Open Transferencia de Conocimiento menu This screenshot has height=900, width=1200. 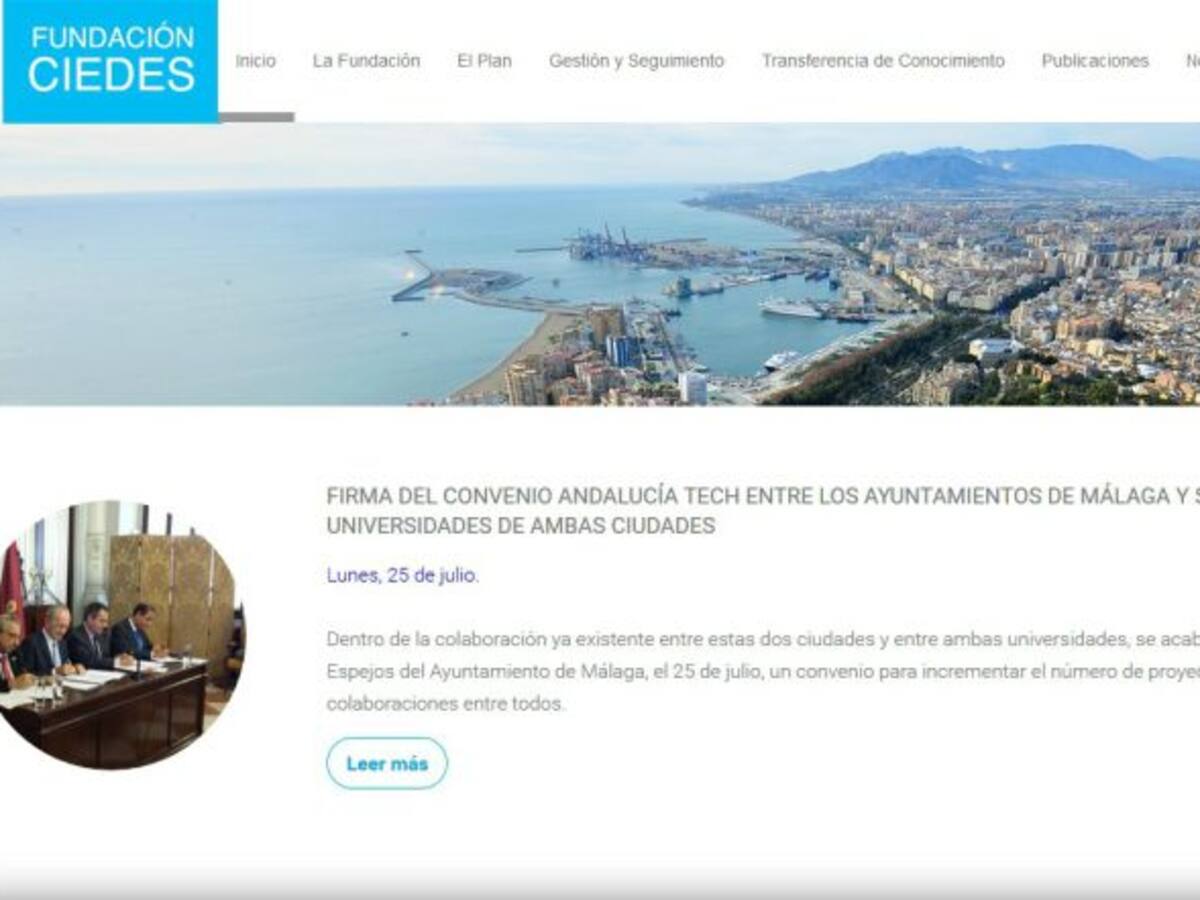click(x=883, y=61)
